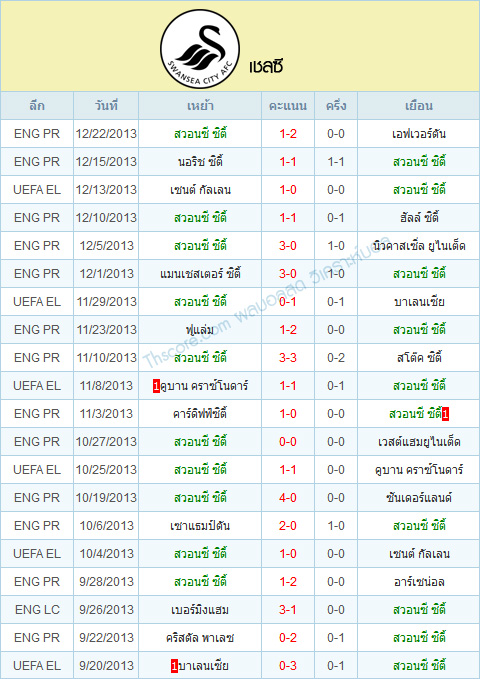Image resolution: width=480 pixels, height=679 pixels.
Task: Open home team นอริช ซิตี้
Action: (200, 162)
